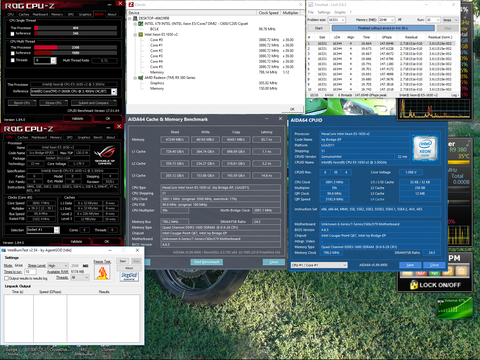Click the Start button in LinX
The image size is (480, 360).
pyautogui.click(x=319, y=28)
